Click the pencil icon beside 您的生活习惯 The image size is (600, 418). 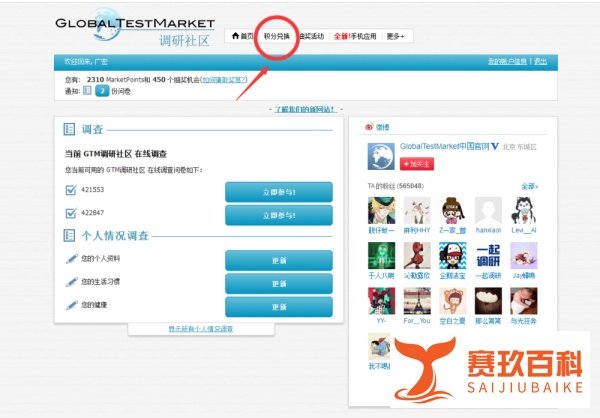[x=72, y=282]
